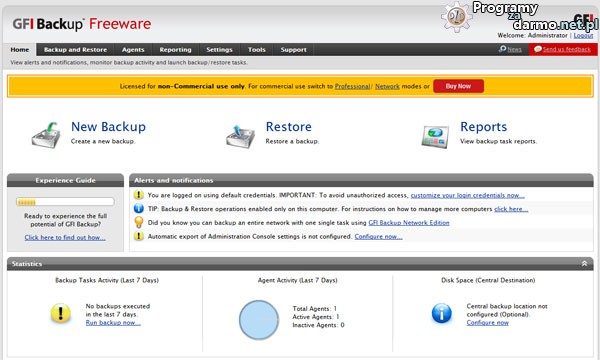Viewport: 600px width, 360px height.
Task: Click the blue info icon beside TIP alert
Action: click(139, 209)
